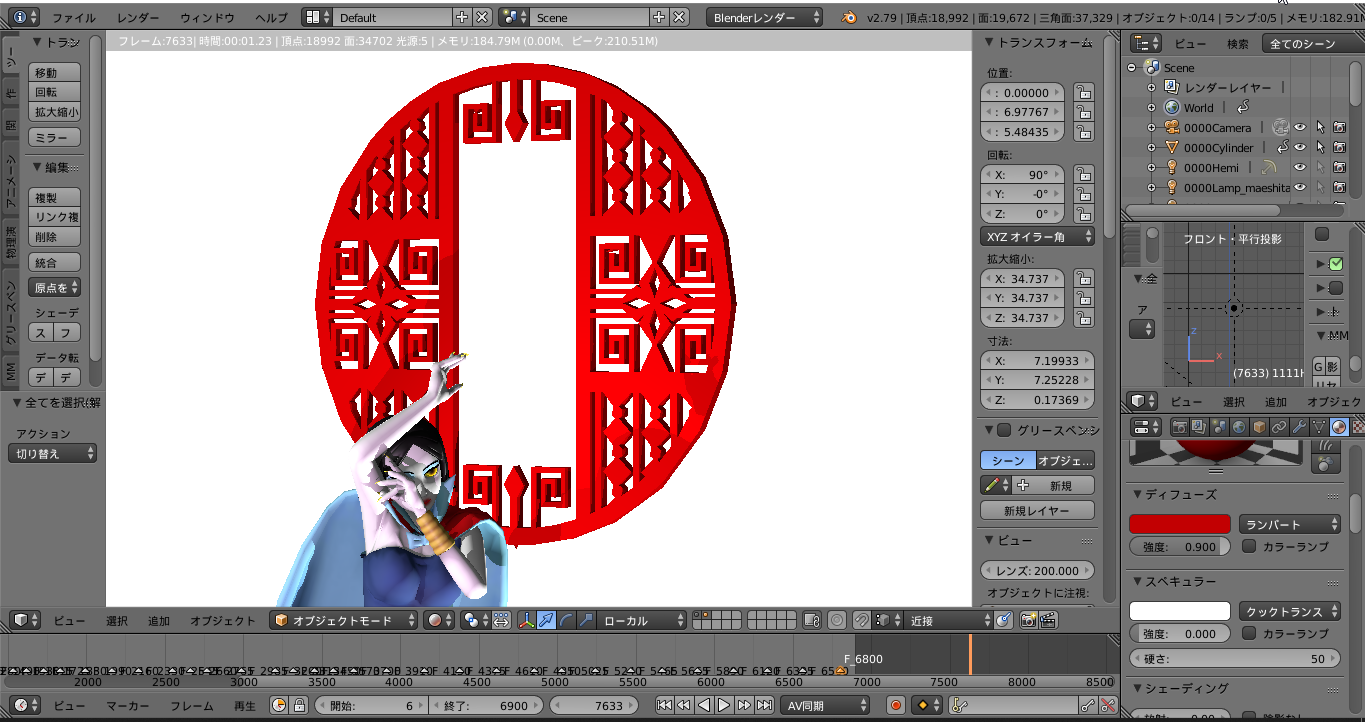1365x722 pixels.
Task: Open the ウィンドウ menu
Action: [x=208, y=18]
